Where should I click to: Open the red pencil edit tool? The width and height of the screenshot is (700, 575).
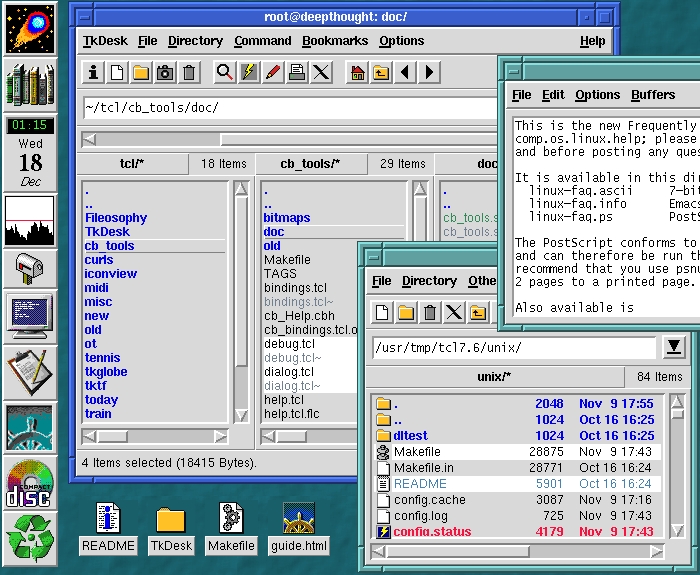point(273,72)
